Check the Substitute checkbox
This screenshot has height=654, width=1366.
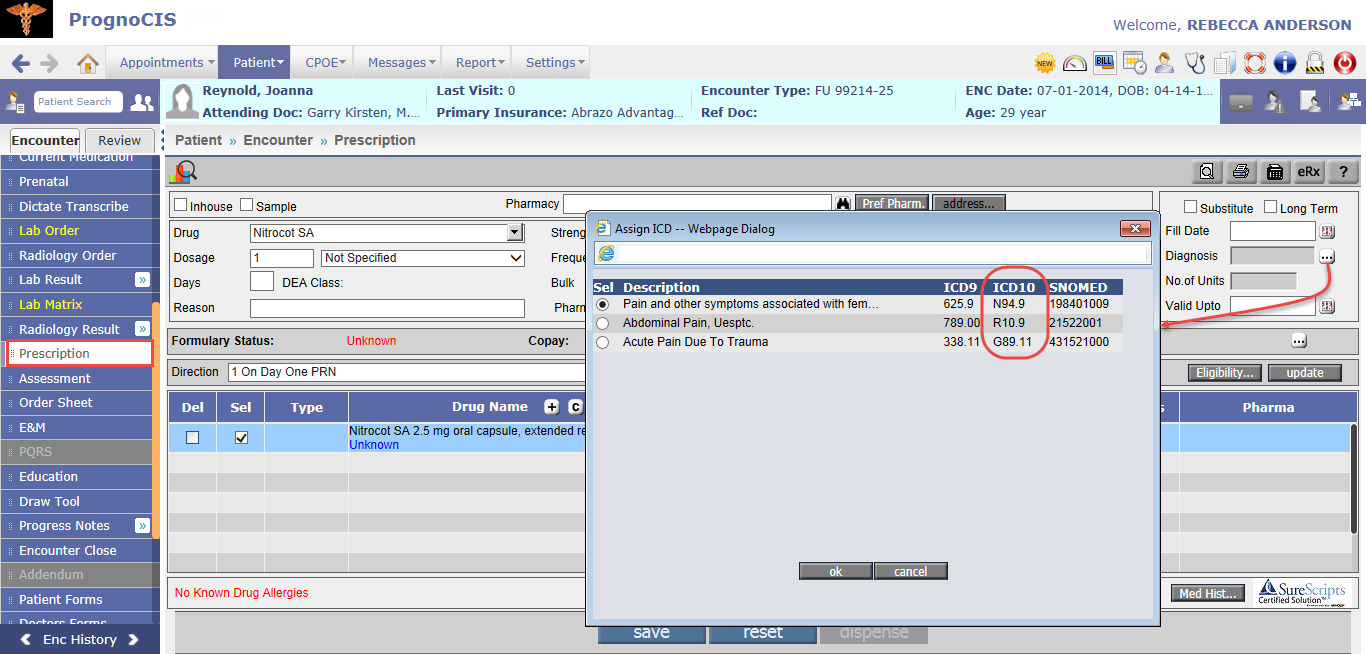pyautogui.click(x=1191, y=207)
